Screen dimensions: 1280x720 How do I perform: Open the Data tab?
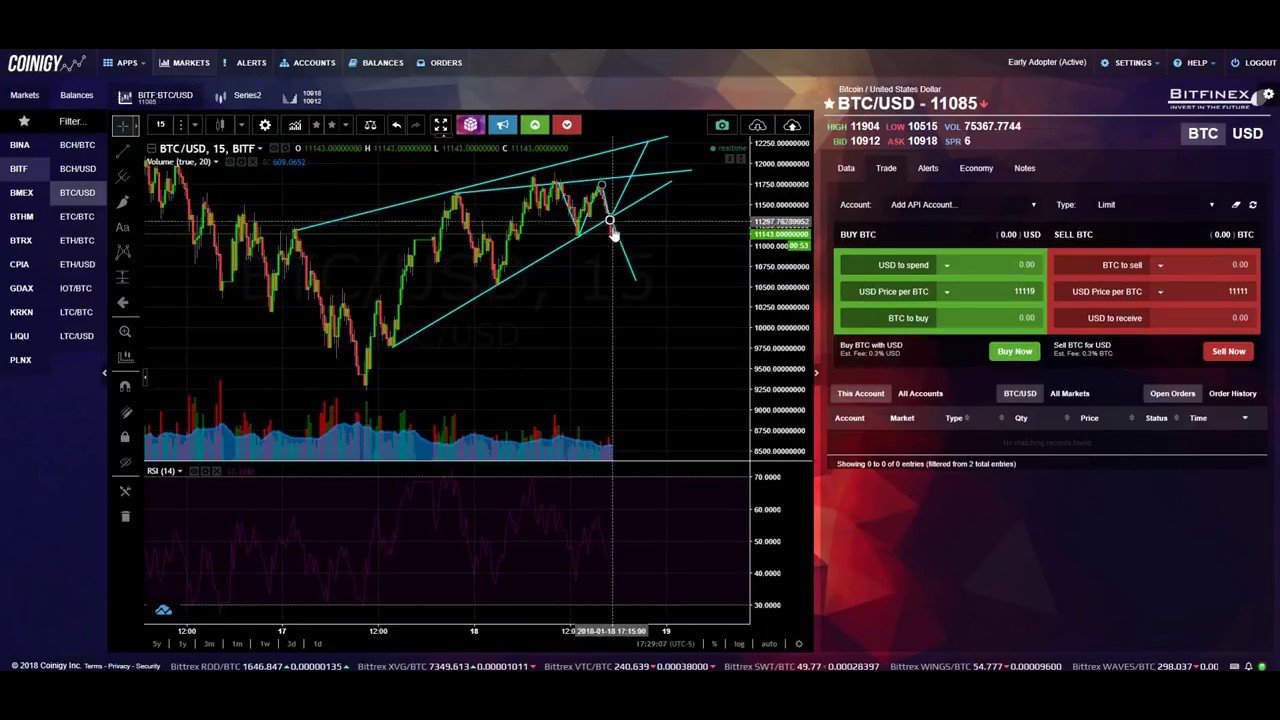click(846, 168)
